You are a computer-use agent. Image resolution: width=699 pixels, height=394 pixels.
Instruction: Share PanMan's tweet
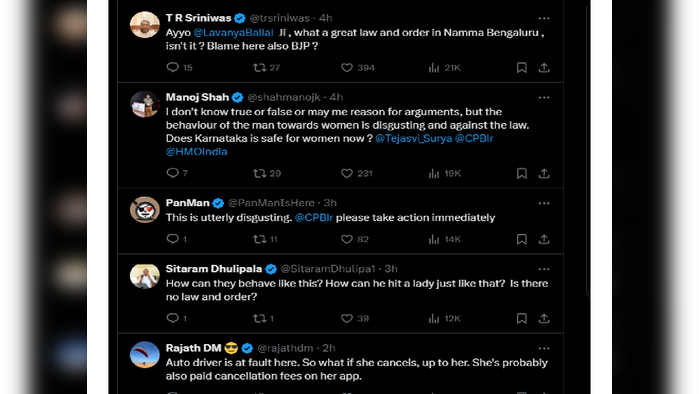pos(544,239)
